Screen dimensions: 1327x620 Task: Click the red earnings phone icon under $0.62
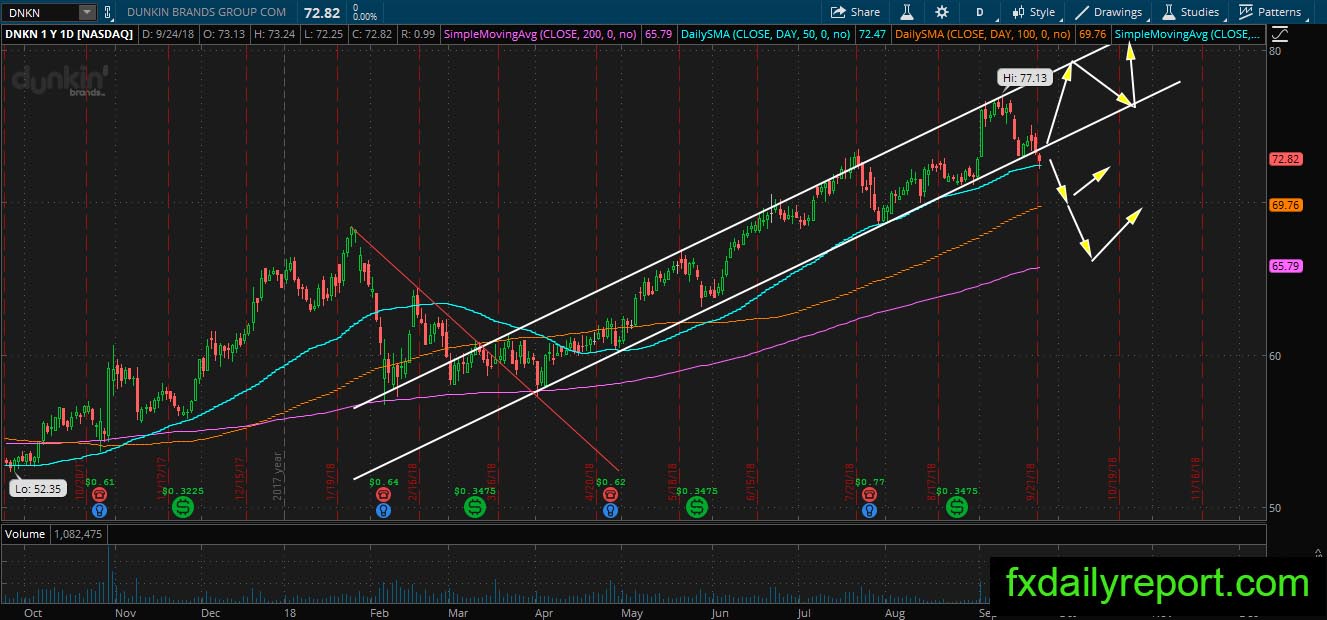click(609, 494)
